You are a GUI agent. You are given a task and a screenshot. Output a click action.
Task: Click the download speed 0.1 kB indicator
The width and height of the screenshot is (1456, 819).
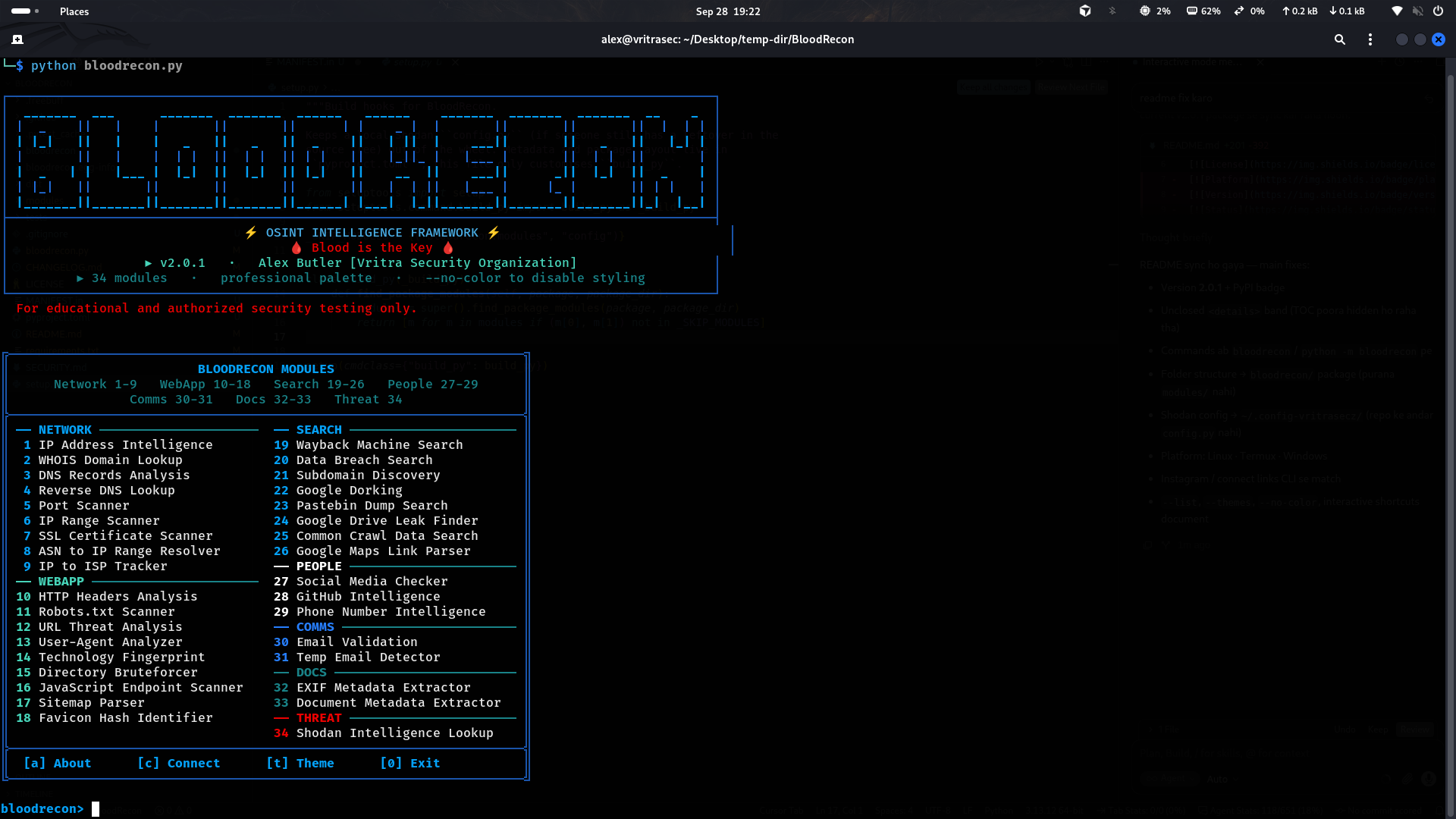pyautogui.click(x=1347, y=11)
